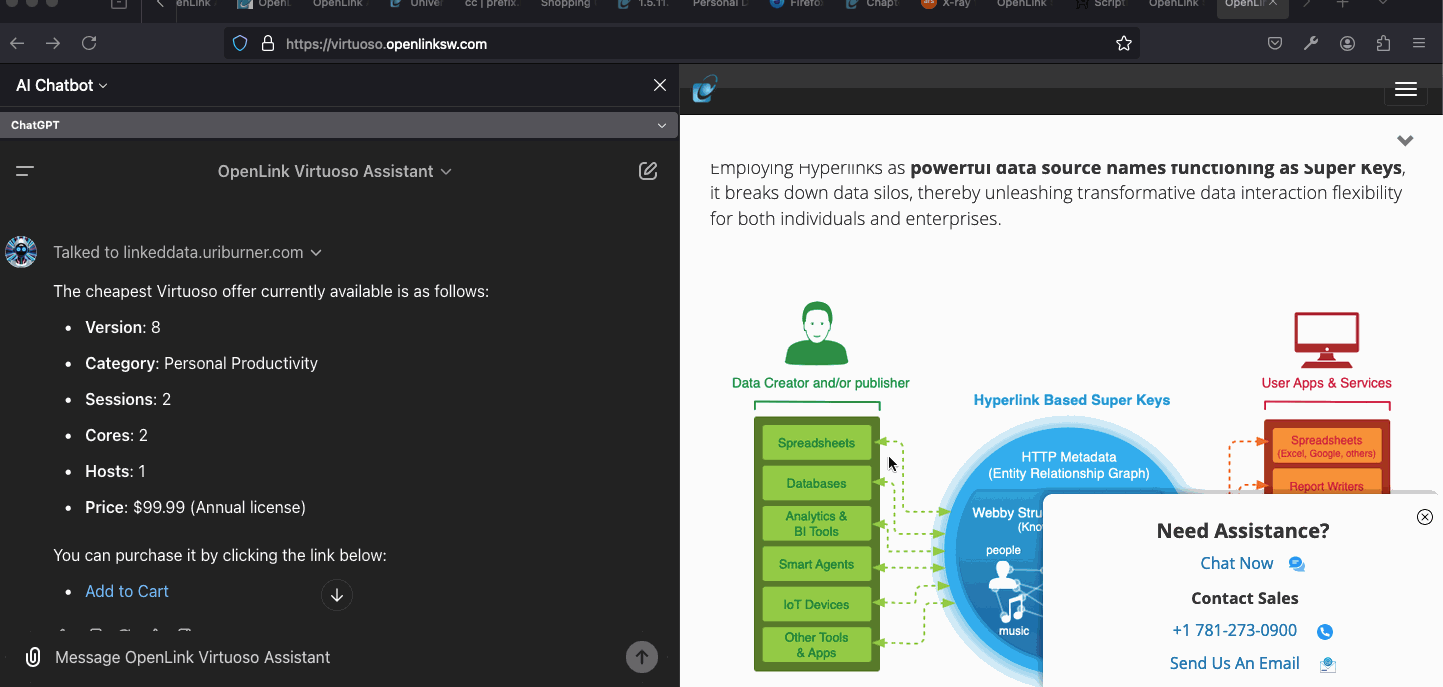Click the Send Us An Email link
The width and height of the screenshot is (1443, 687).
[x=1235, y=664]
